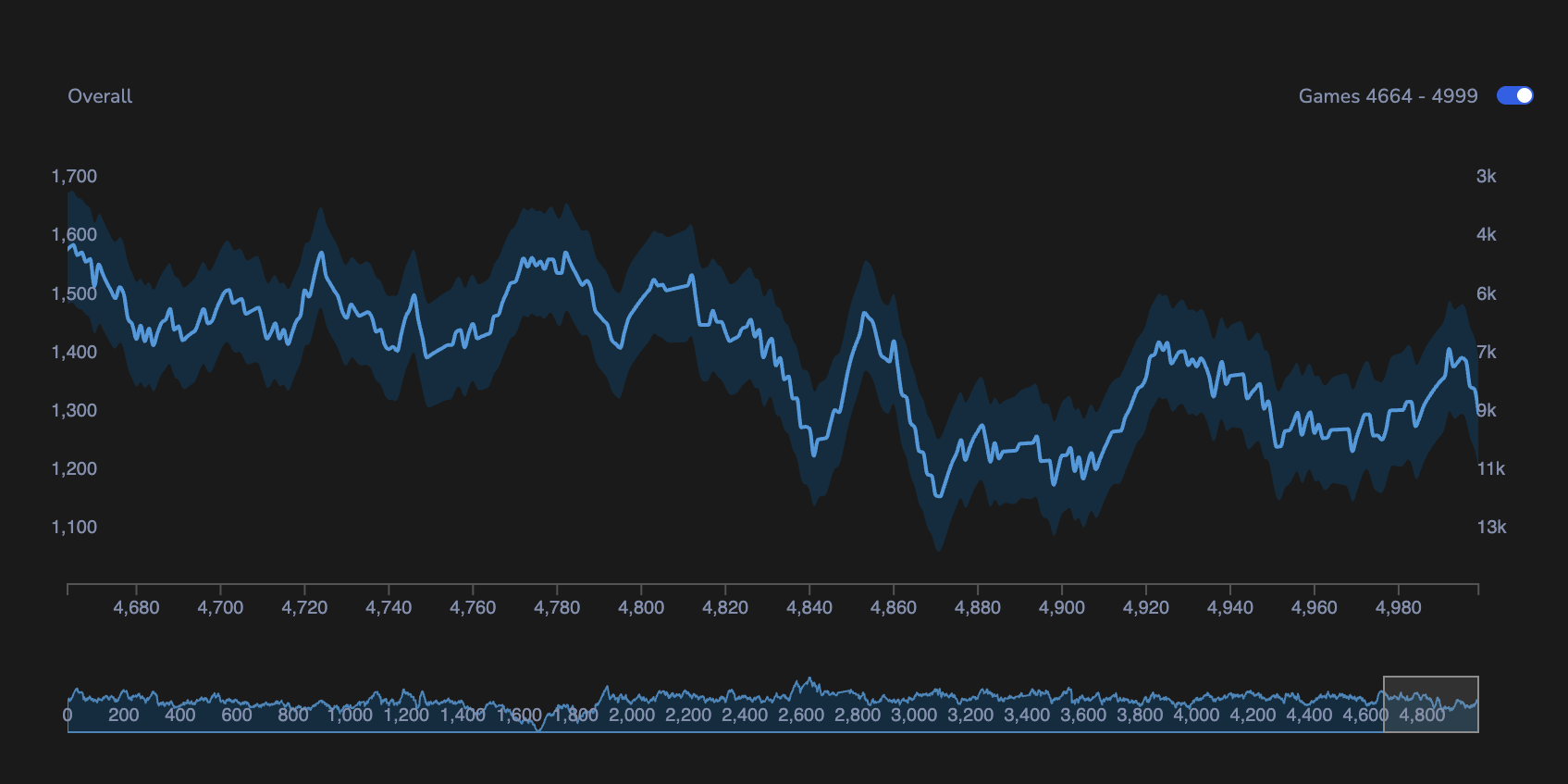Click the Overall chart title
Viewport: 1568px width, 784px height.
pyautogui.click(x=100, y=96)
